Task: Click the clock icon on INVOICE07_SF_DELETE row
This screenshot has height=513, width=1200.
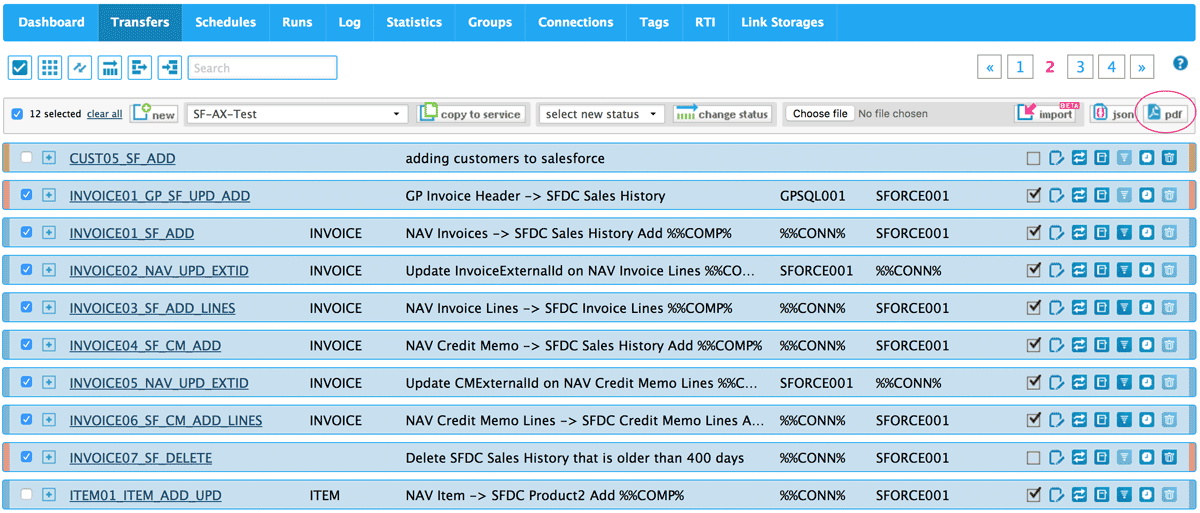Action: point(1146,458)
